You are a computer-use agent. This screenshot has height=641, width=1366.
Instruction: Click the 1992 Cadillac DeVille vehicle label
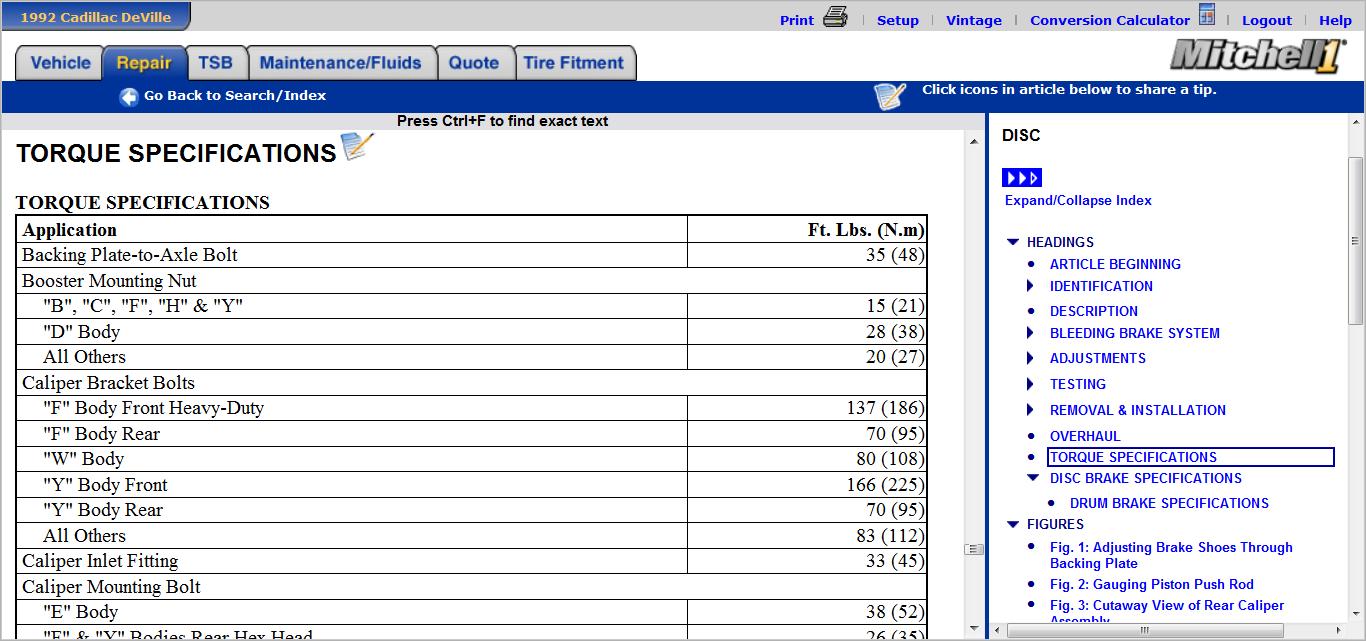96,17
